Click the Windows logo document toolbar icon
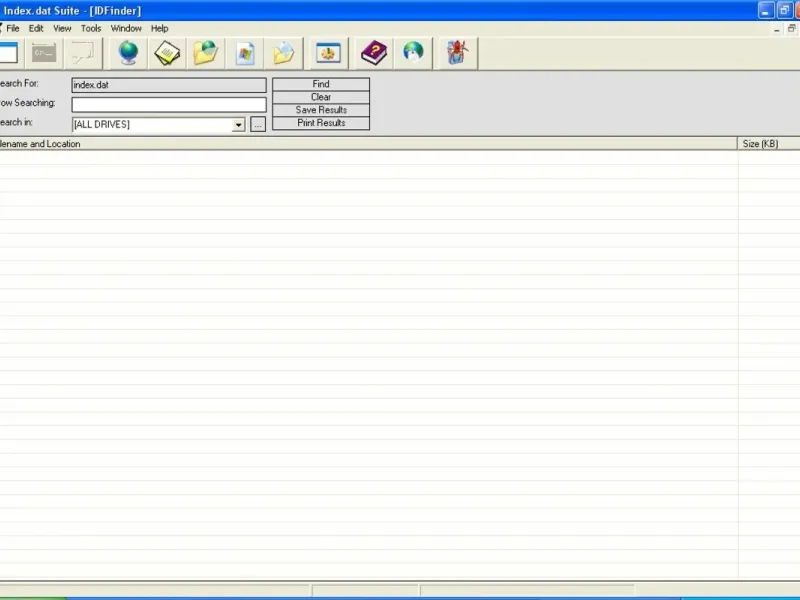Viewport: 800px width, 600px height. [x=245, y=53]
